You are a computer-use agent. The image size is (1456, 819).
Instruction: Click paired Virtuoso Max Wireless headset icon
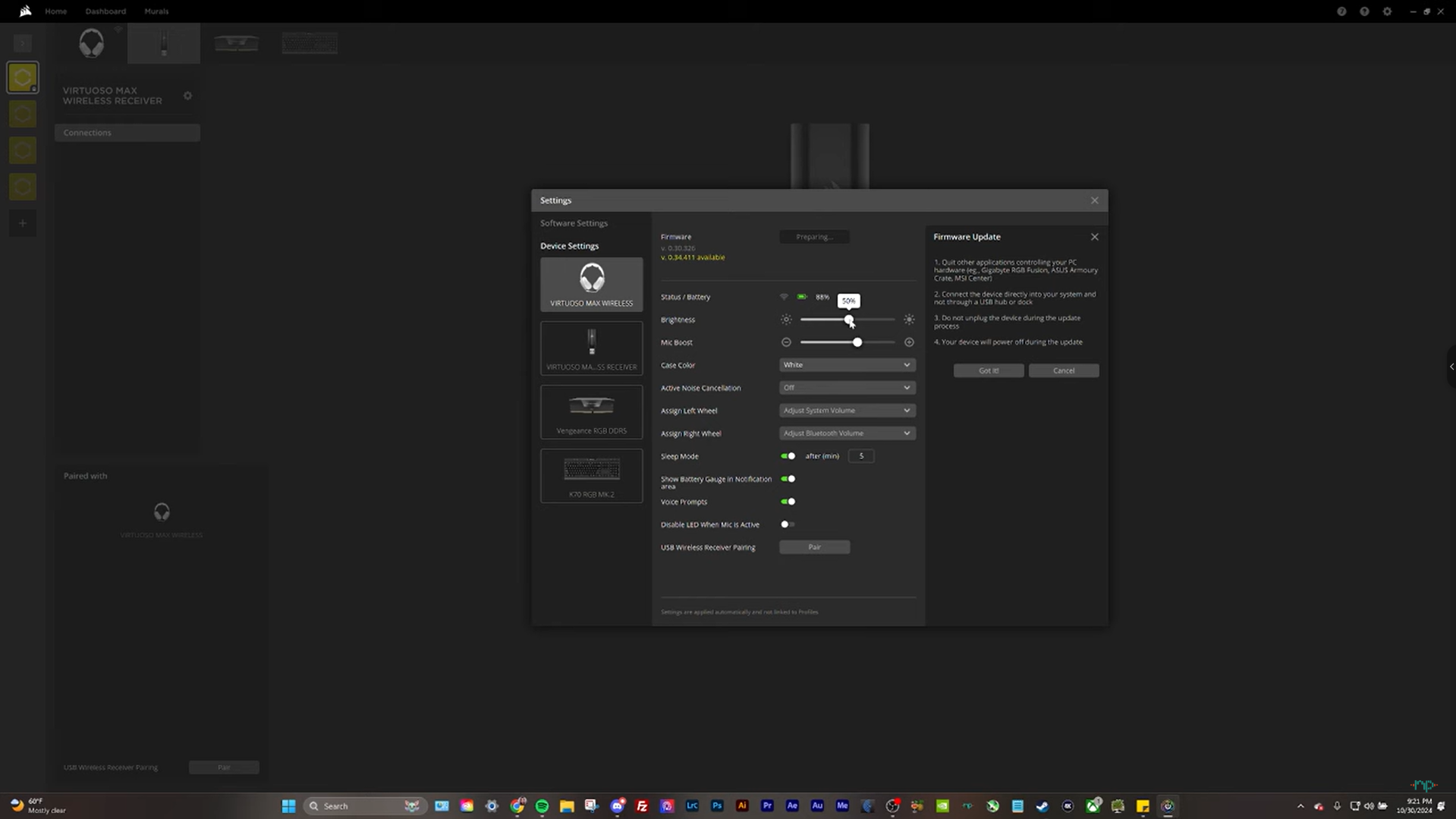click(x=162, y=512)
